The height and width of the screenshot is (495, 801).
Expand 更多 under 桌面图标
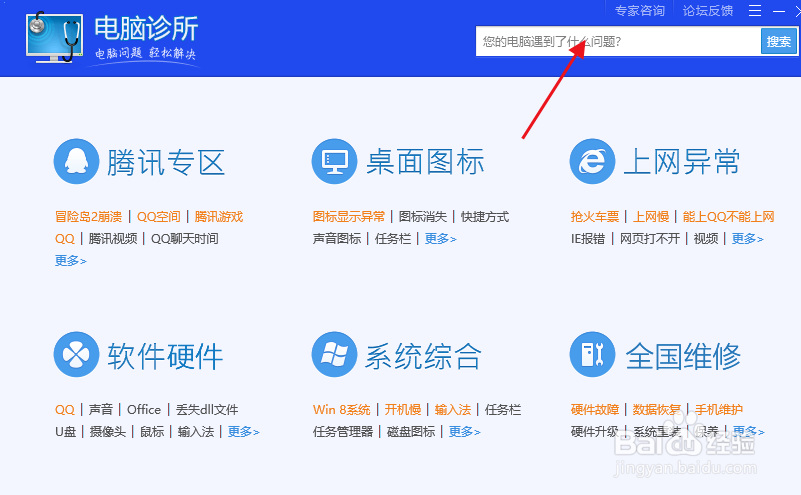(440, 239)
